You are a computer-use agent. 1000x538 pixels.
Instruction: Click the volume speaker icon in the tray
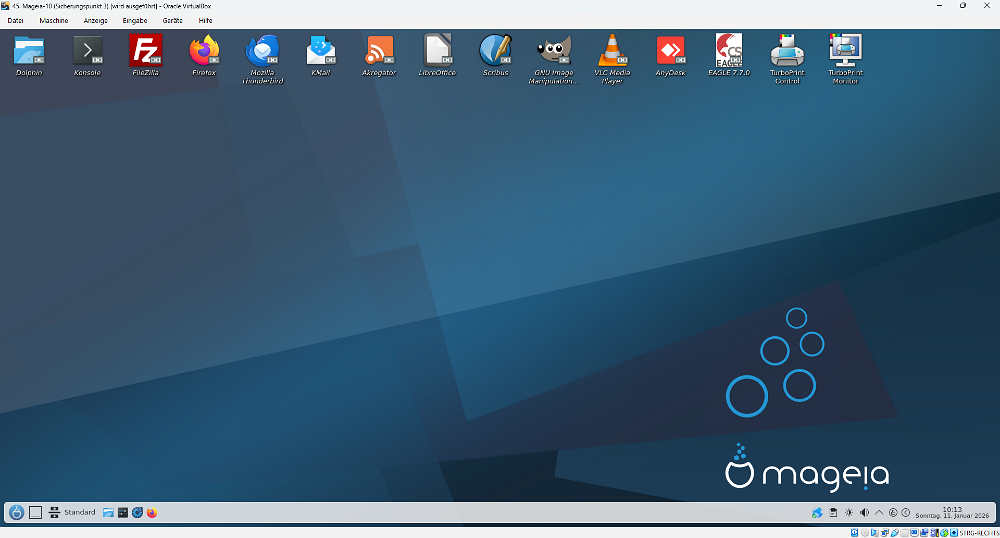(864, 513)
